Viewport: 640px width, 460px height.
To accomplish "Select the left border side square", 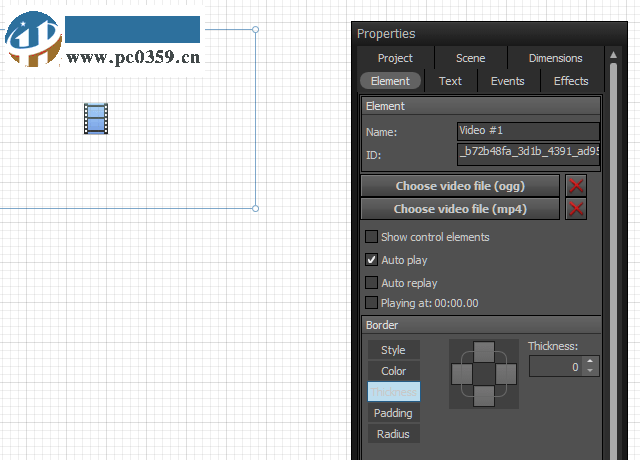I will point(462,374).
